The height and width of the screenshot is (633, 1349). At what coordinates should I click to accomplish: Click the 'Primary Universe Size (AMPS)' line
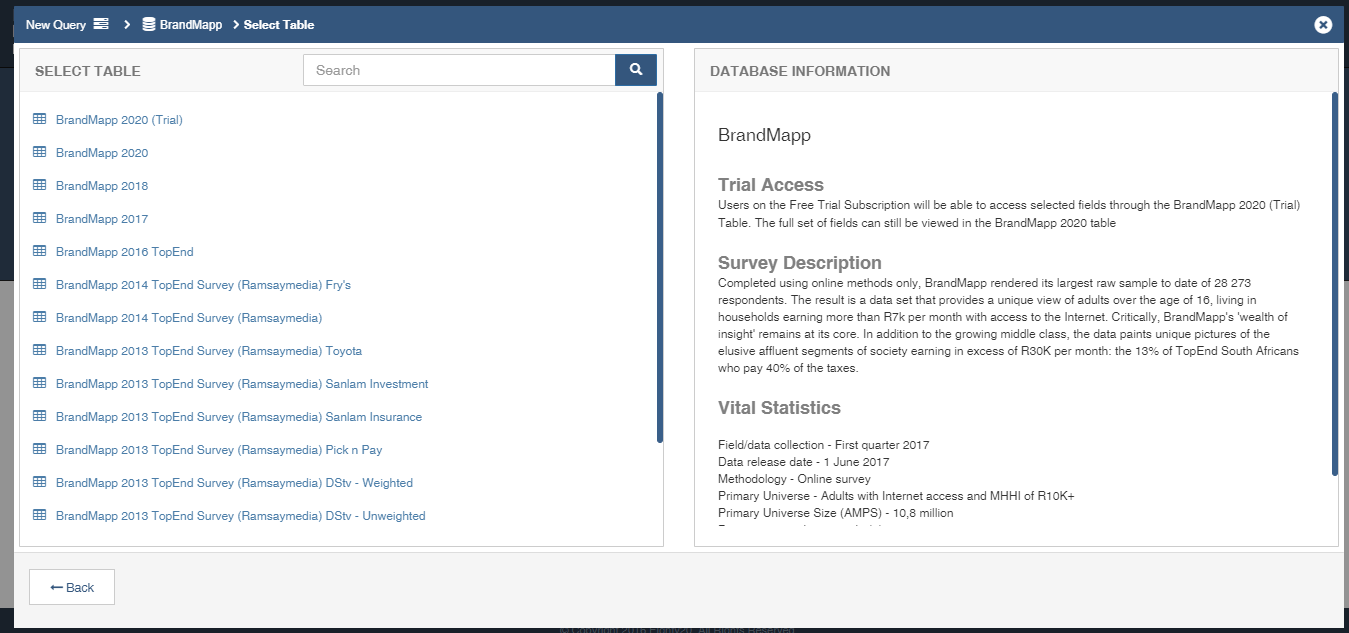click(836, 513)
